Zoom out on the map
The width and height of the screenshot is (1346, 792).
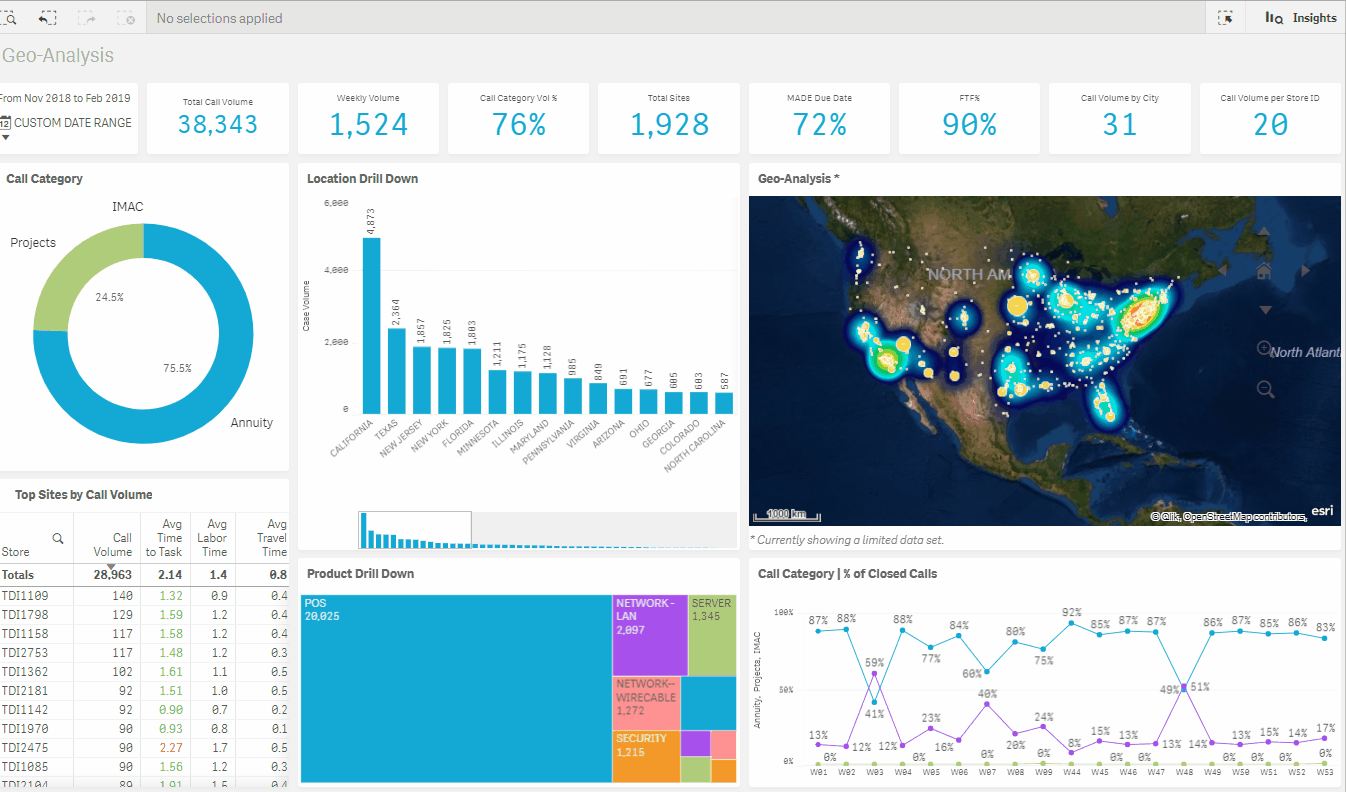tap(1265, 389)
